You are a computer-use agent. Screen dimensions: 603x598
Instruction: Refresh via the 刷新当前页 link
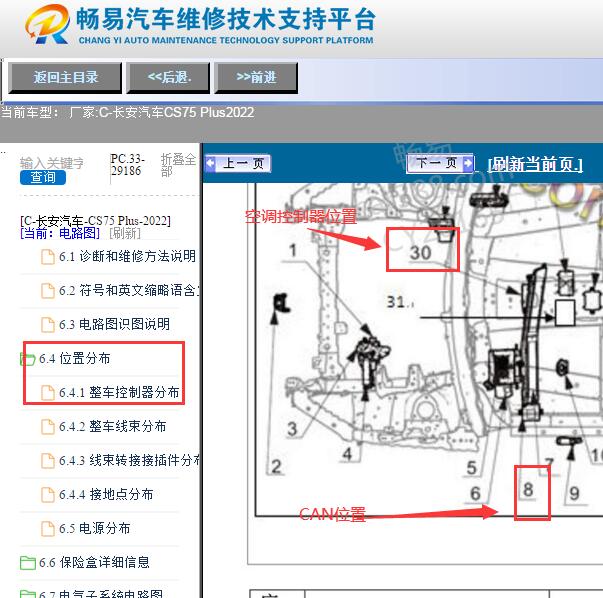pos(535,164)
